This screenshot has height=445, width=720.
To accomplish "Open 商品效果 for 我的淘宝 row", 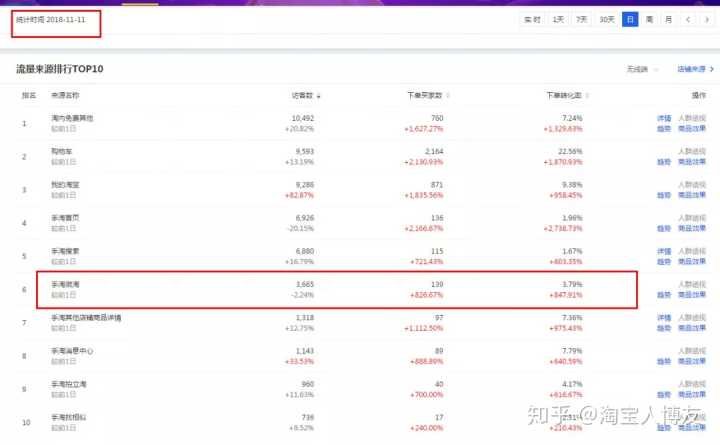I will [x=691, y=195].
